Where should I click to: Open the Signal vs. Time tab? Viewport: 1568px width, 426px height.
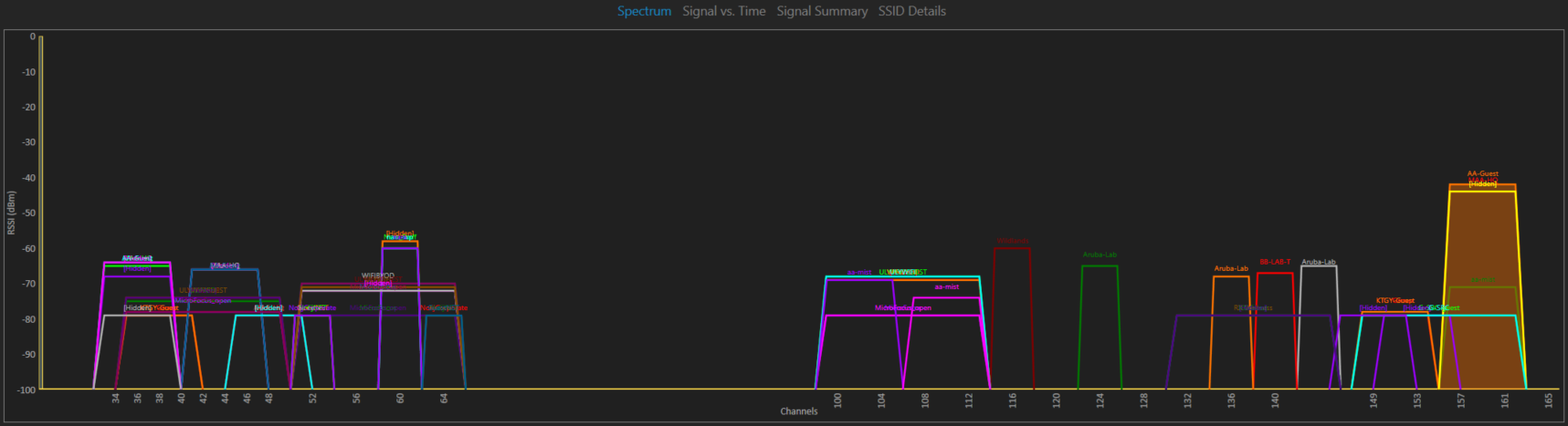(x=724, y=11)
